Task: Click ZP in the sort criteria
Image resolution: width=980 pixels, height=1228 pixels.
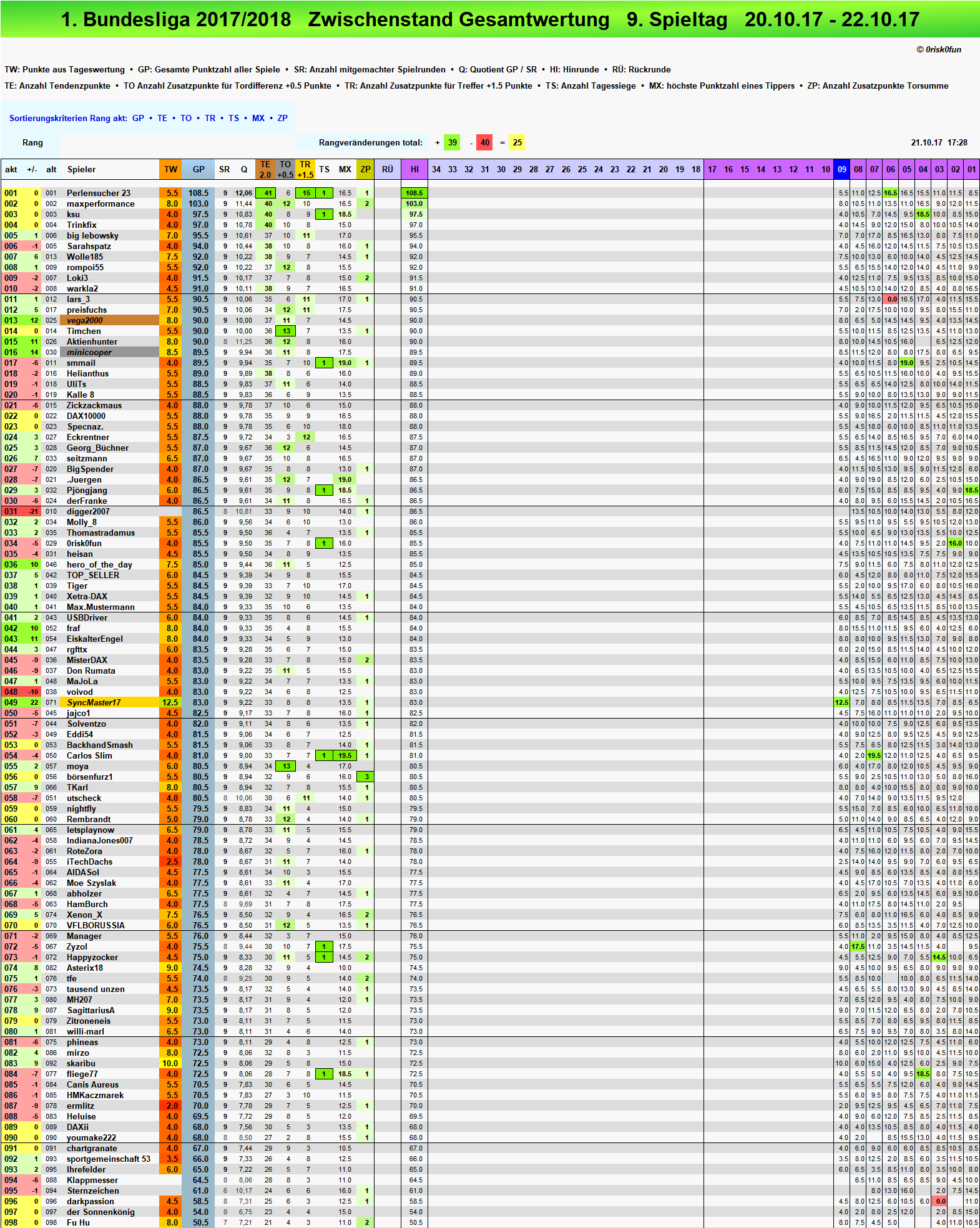Action: 283,118
